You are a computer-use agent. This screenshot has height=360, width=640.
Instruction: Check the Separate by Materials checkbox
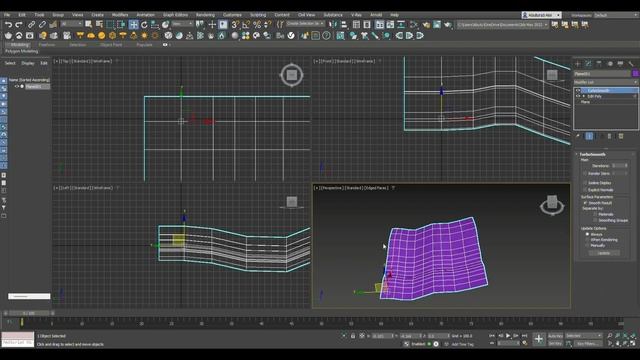[x=595, y=214]
